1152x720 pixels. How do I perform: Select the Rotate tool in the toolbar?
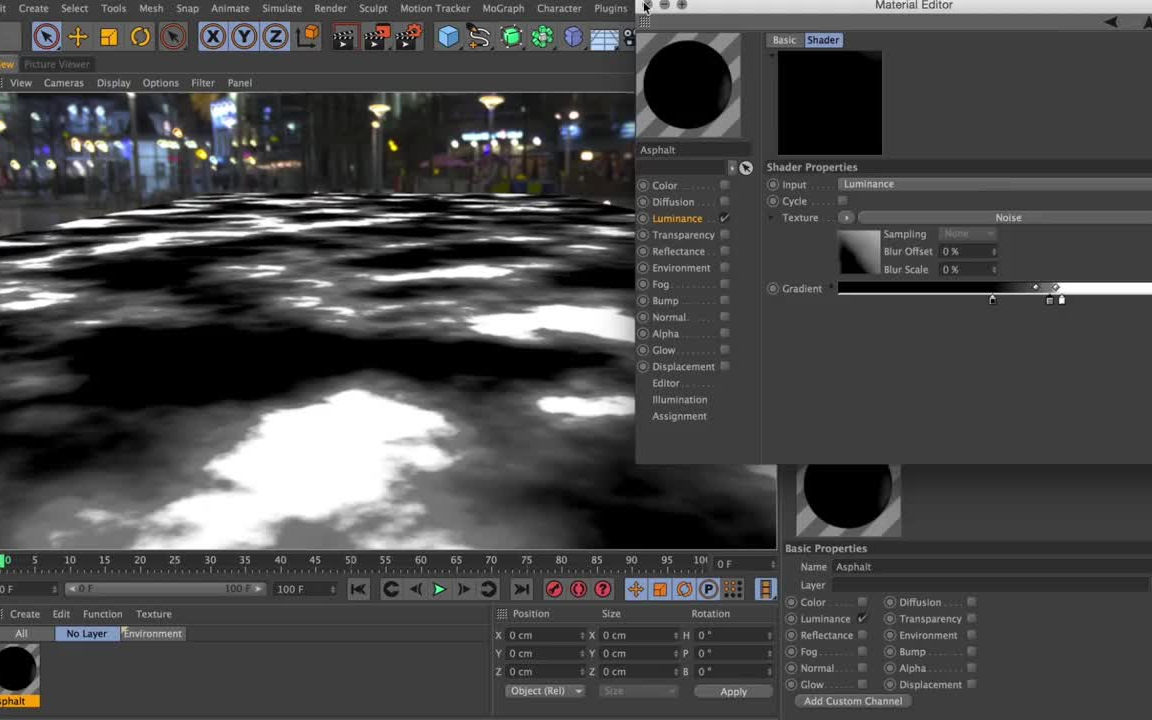[x=140, y=37]
